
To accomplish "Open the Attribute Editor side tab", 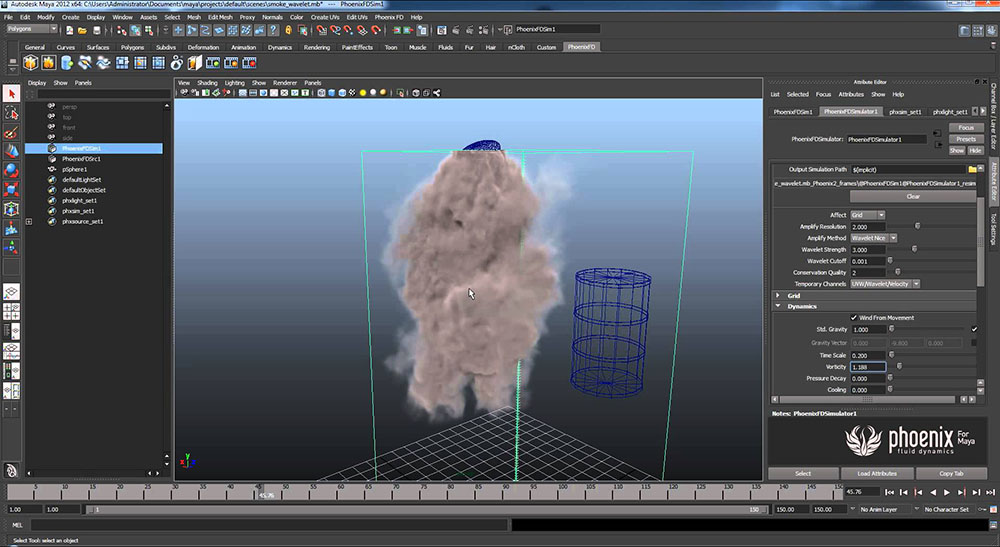I will point(993,182).
